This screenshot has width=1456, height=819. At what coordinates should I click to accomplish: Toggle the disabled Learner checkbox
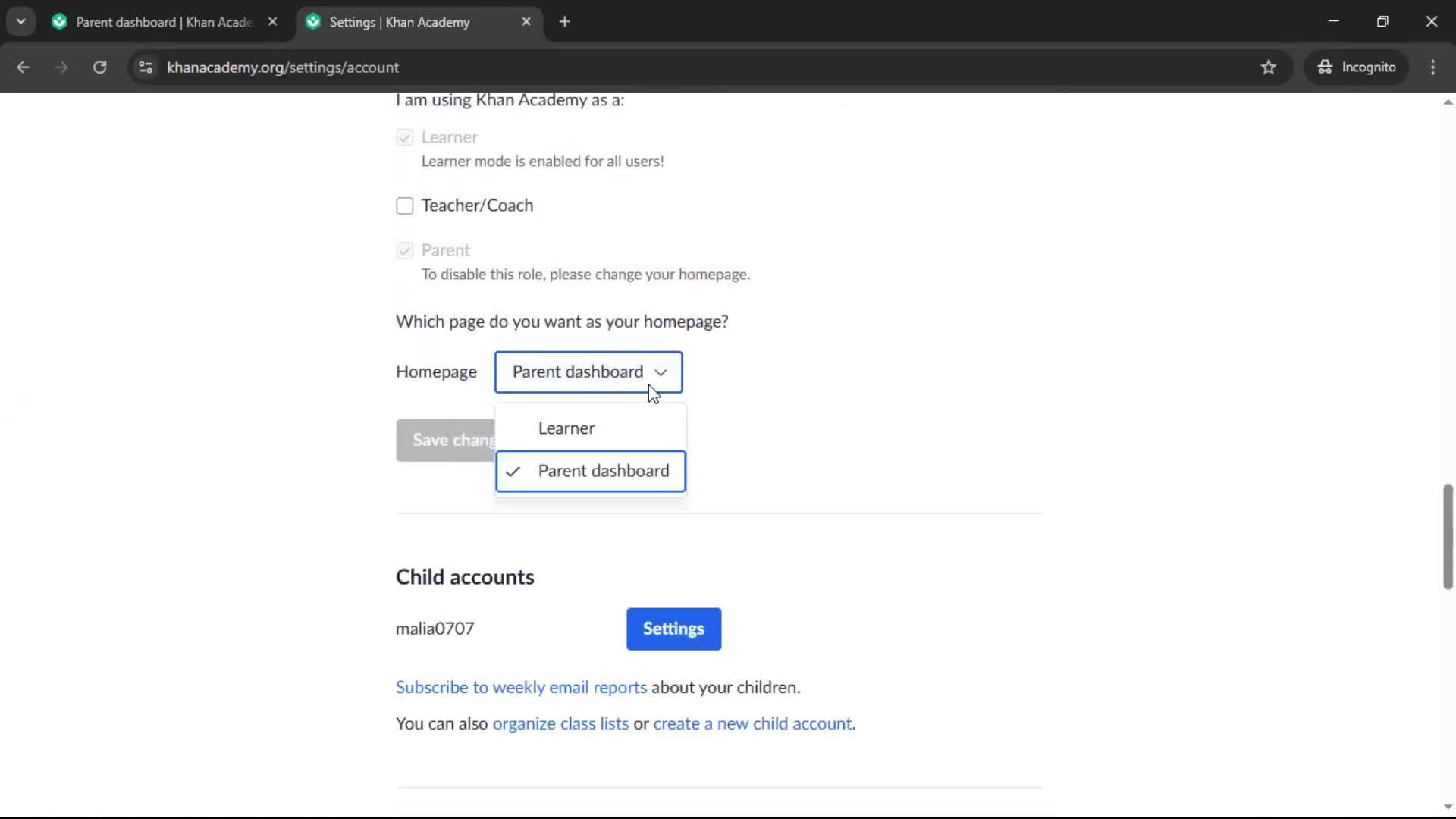click(405, 137)
